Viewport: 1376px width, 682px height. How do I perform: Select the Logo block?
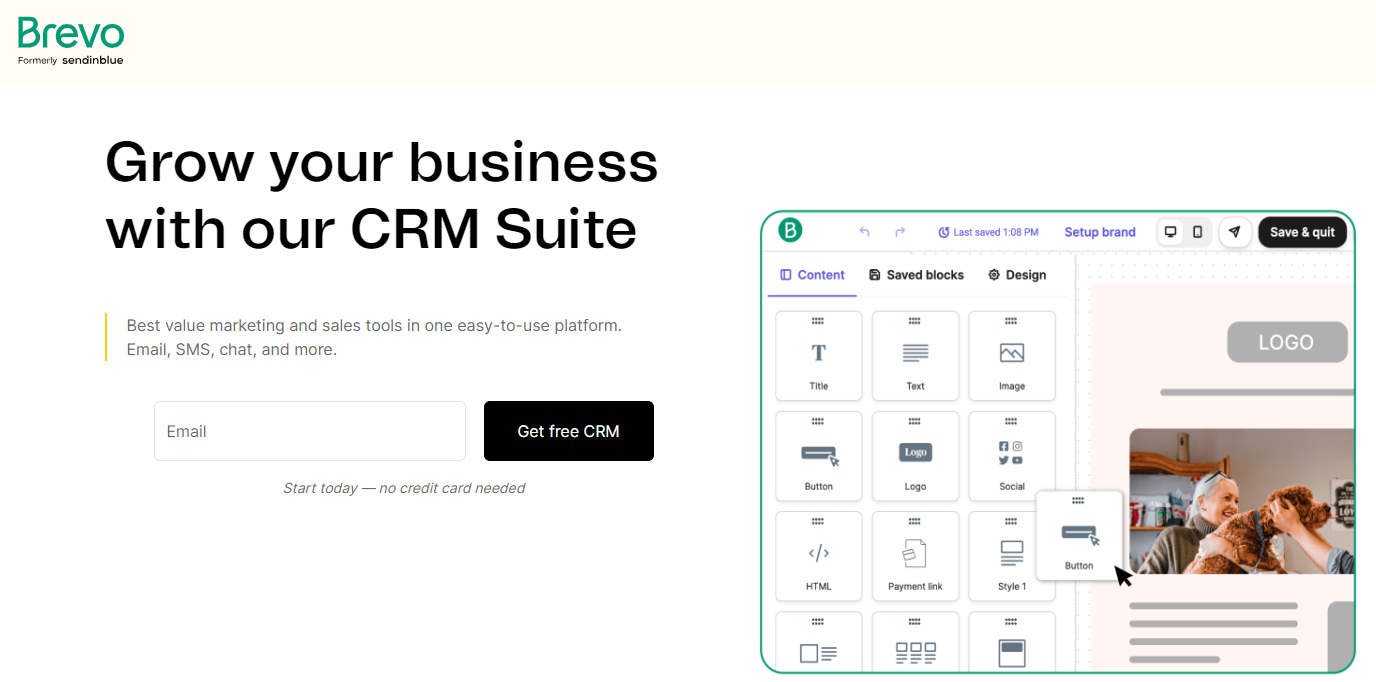click(915, 456)
